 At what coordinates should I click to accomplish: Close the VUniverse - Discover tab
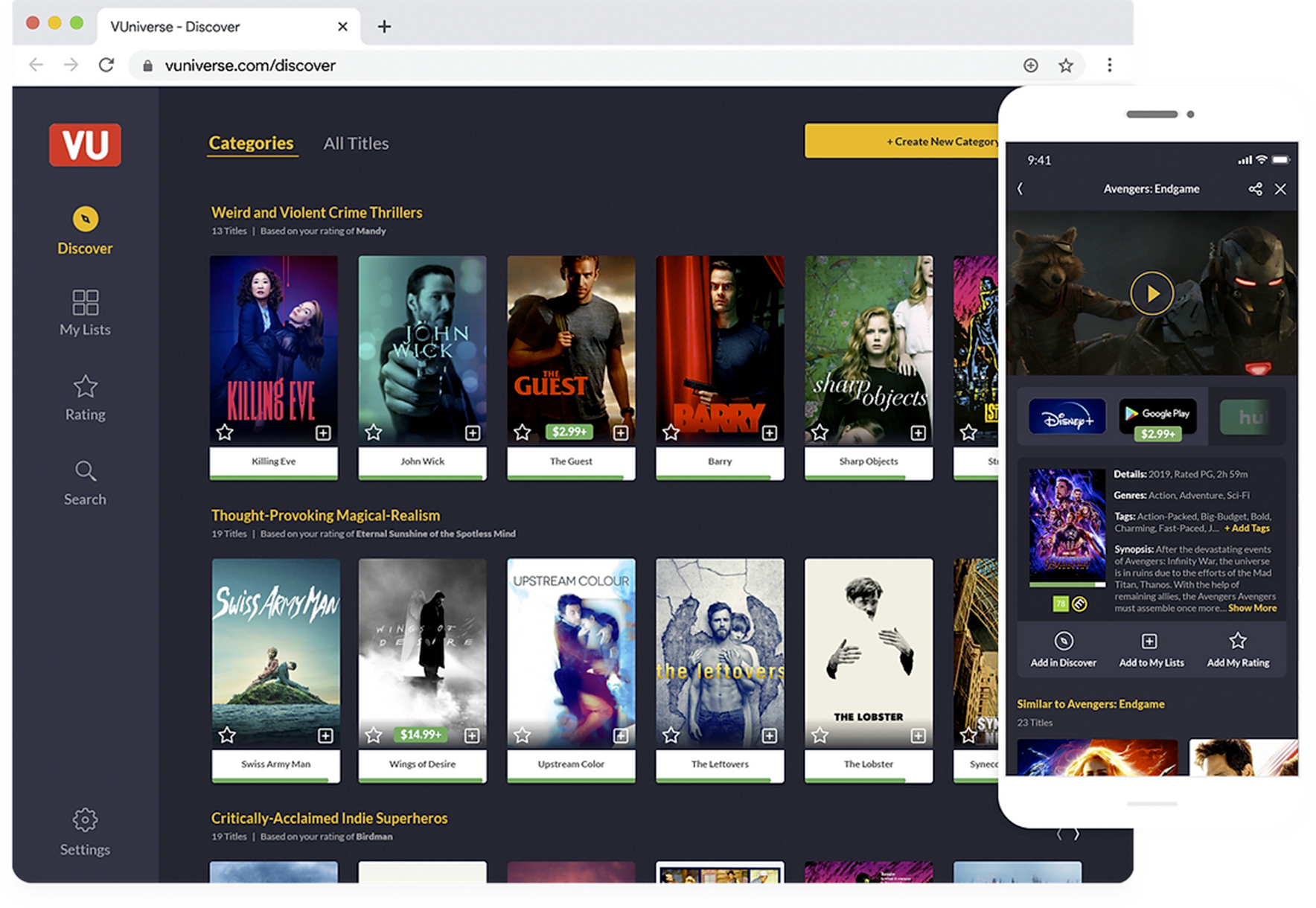click(342, 27)
